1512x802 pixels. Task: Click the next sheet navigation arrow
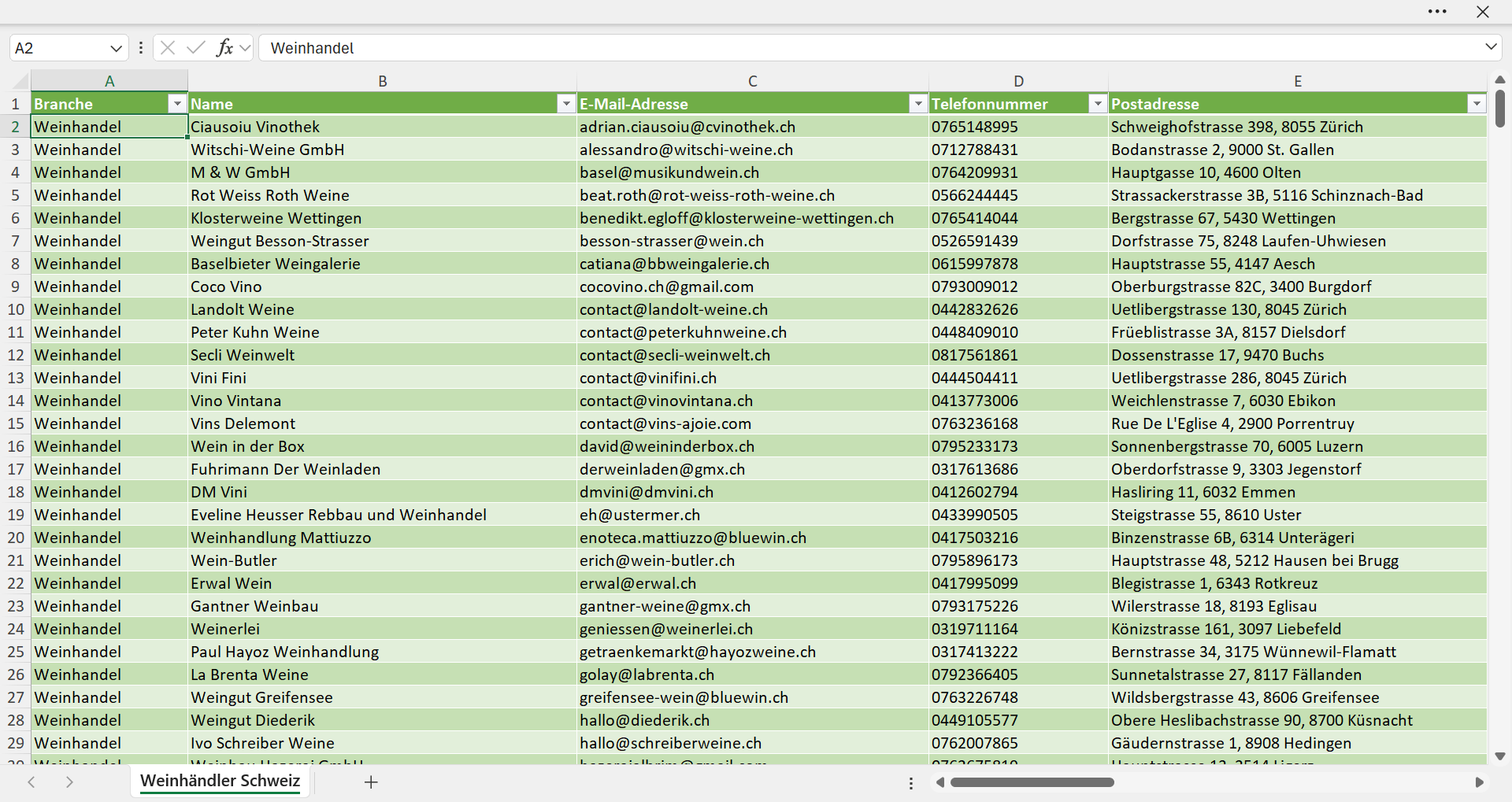(x=69, y=782)
